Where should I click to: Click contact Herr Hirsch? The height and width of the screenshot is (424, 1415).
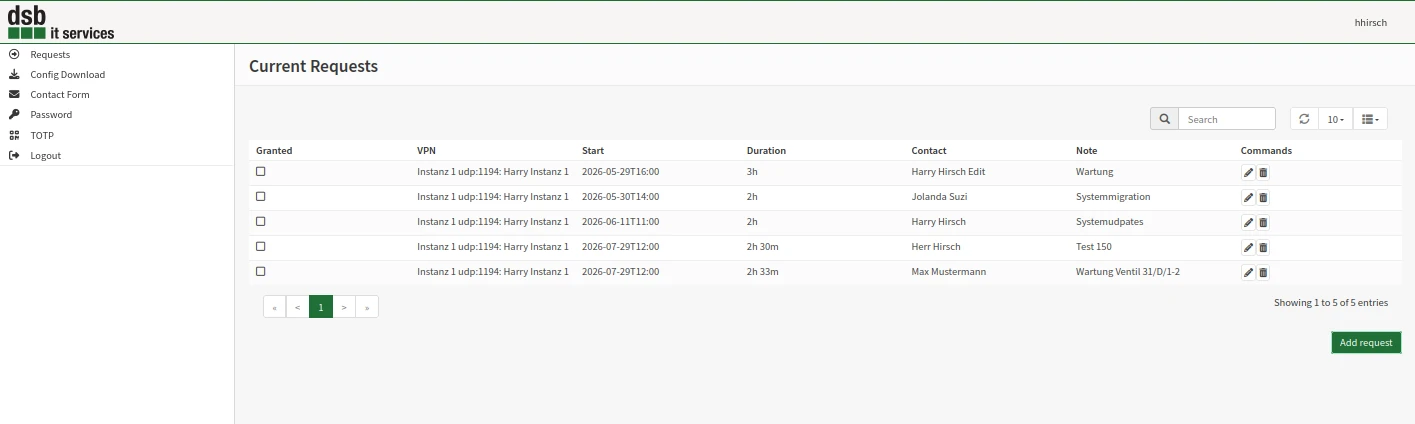(x=938, y=247)
